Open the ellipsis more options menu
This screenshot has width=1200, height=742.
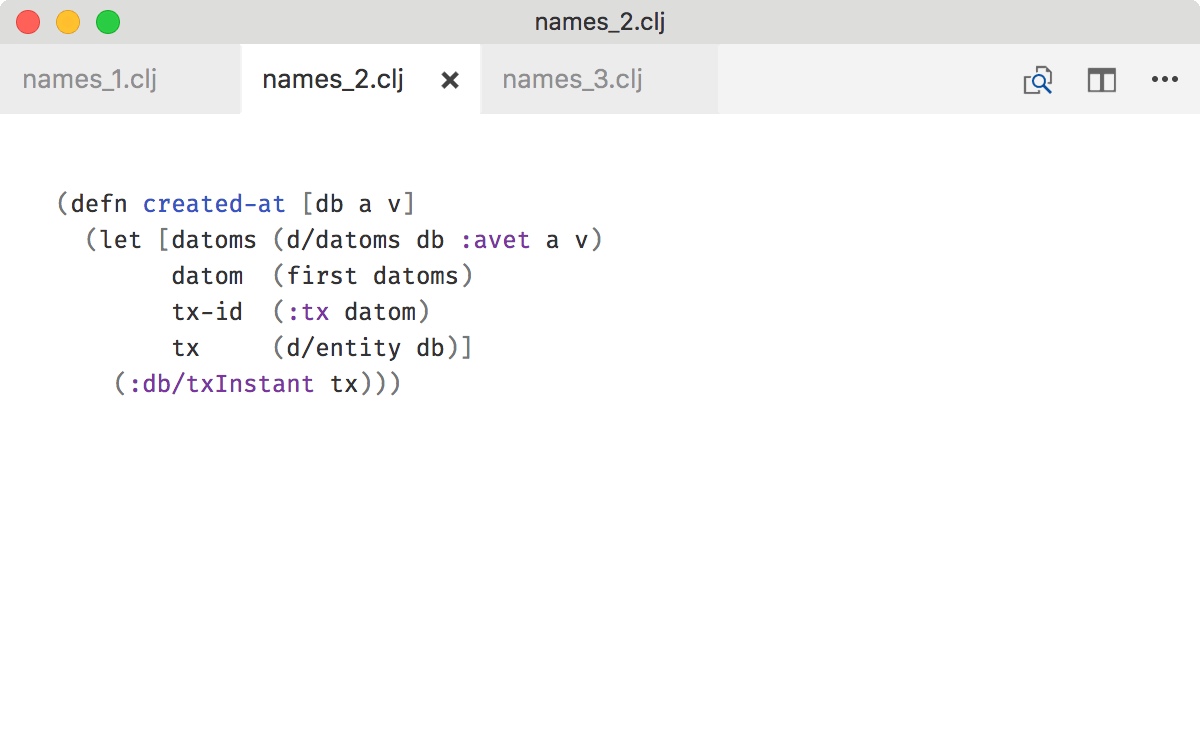click(1165, 80)
